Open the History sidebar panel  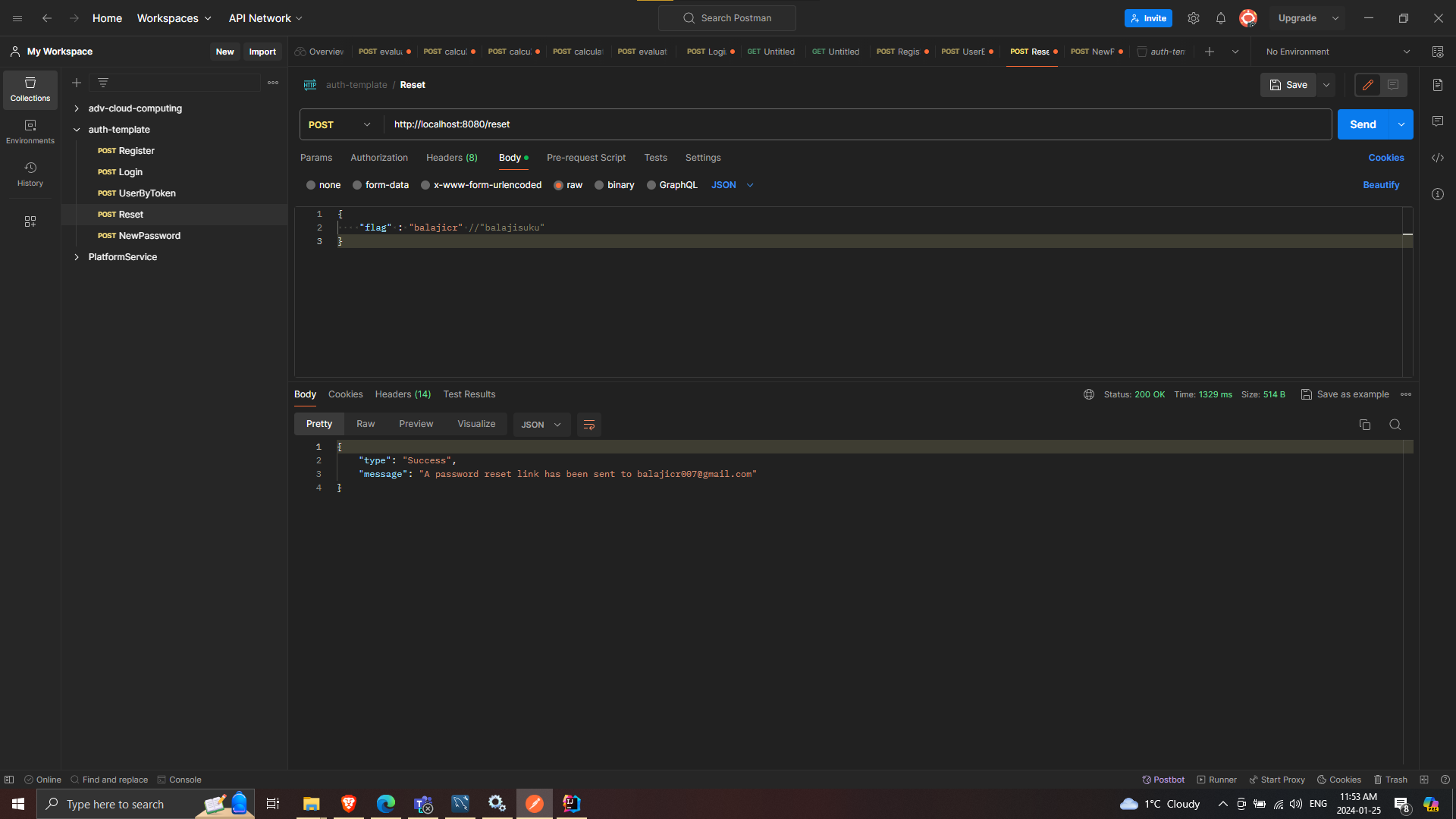[30, 174]
